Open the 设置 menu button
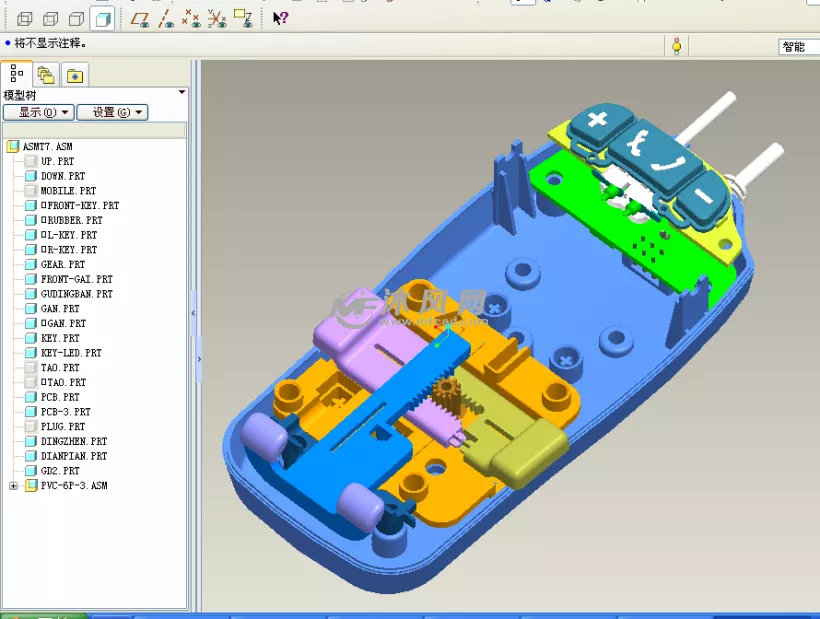 [x=112, y=112]
